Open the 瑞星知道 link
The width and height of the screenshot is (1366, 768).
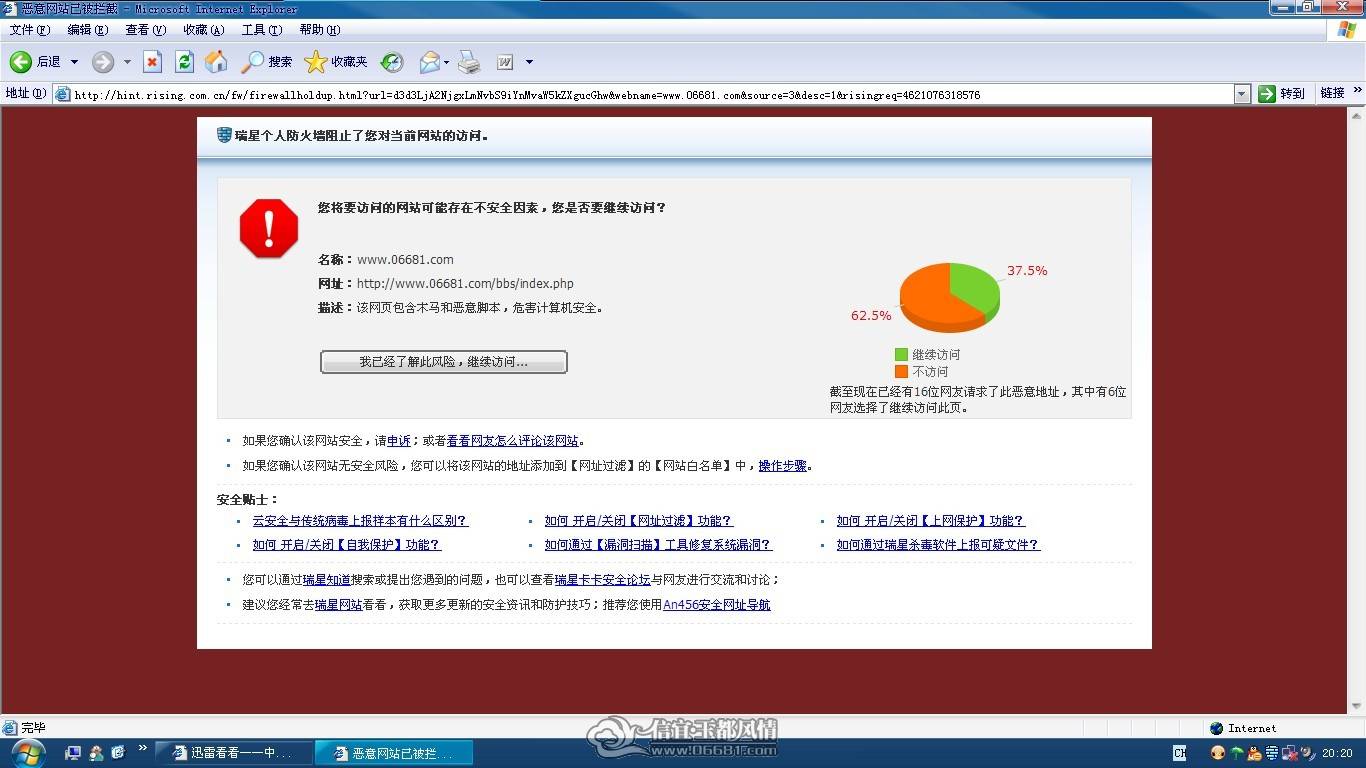(x=327, y=580)
